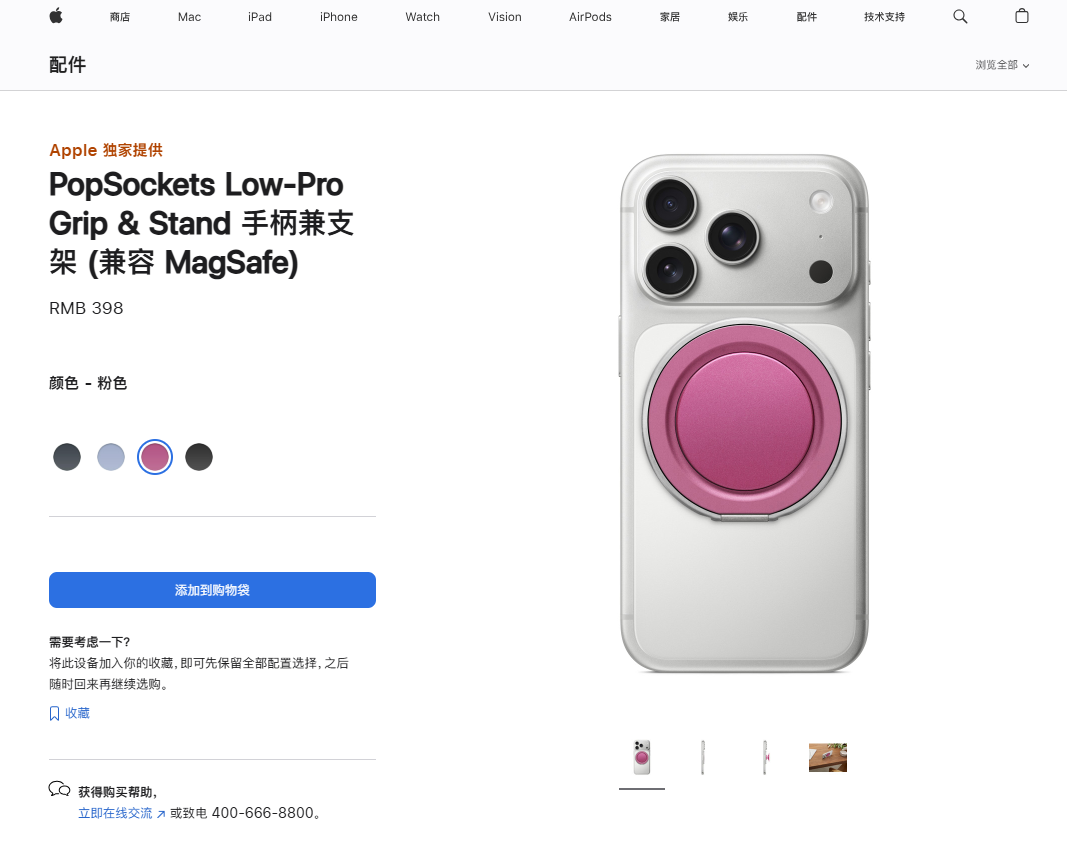Select the light blue color swatch
Screen dimensions: 1067x848
(x=111, y=457)
